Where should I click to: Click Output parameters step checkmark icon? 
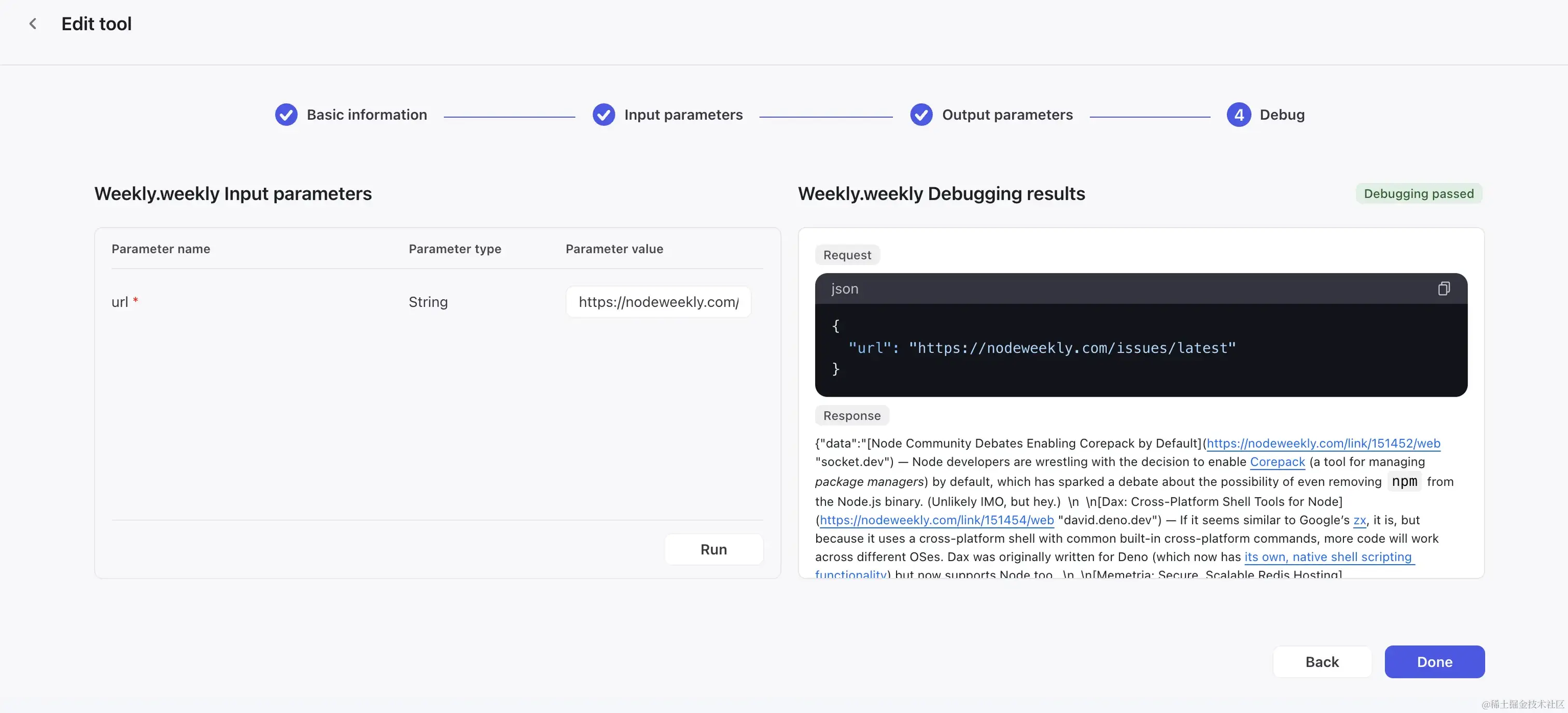click(x=921, y=115)
